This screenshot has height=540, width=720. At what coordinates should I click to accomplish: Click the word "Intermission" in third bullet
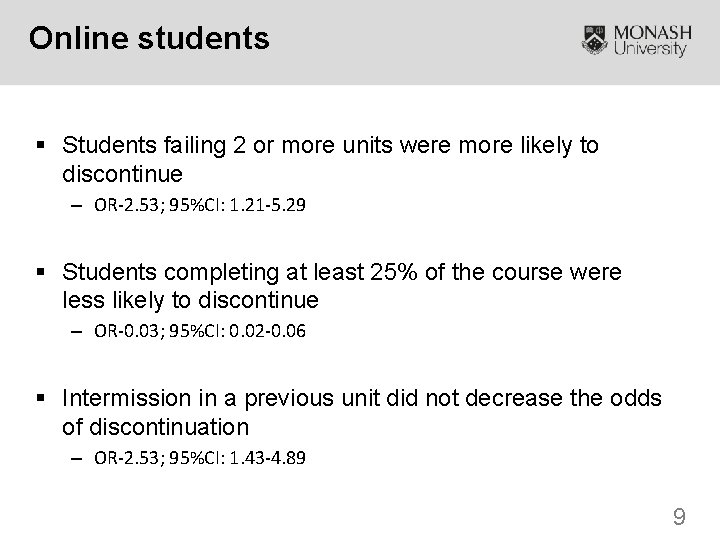click(123, 399)
